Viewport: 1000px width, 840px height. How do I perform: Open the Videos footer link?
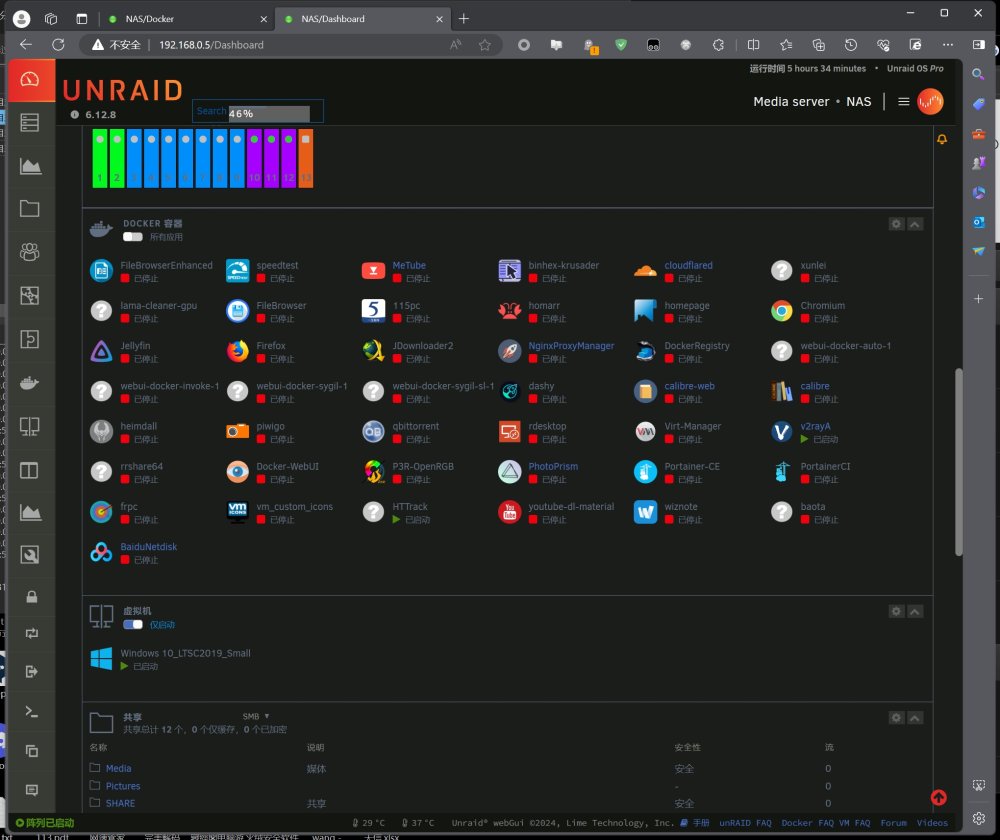[x=932, y=823]
